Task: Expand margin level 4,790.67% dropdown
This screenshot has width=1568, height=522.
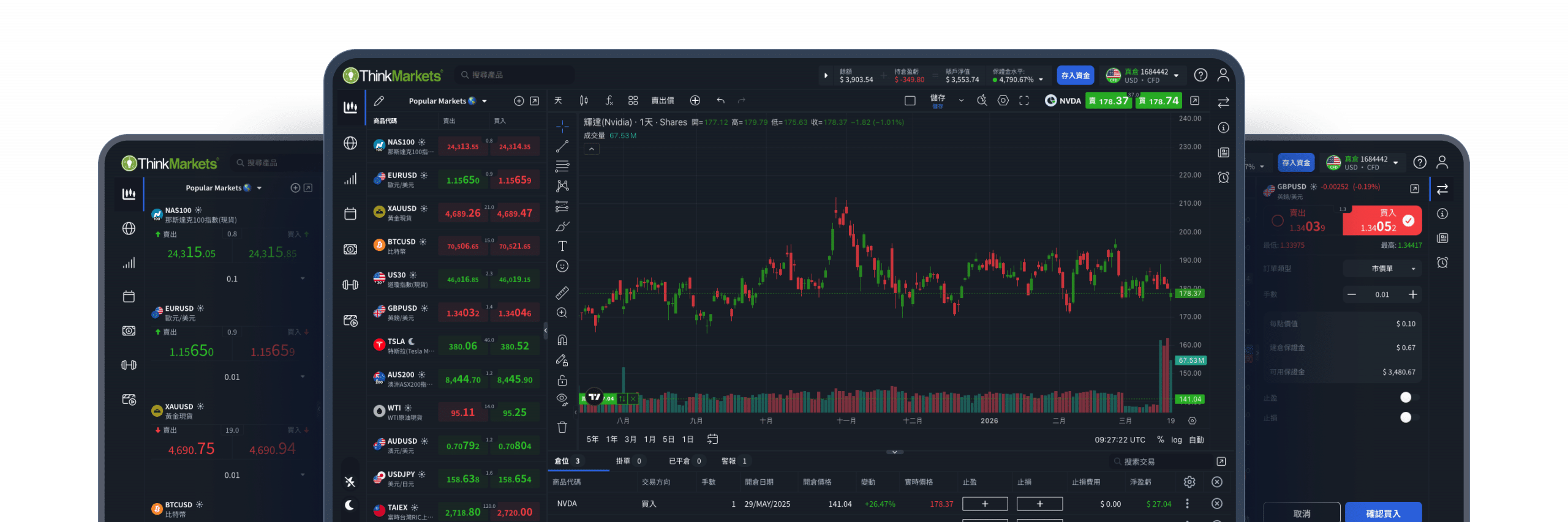Action: [x=1041, y=80]
